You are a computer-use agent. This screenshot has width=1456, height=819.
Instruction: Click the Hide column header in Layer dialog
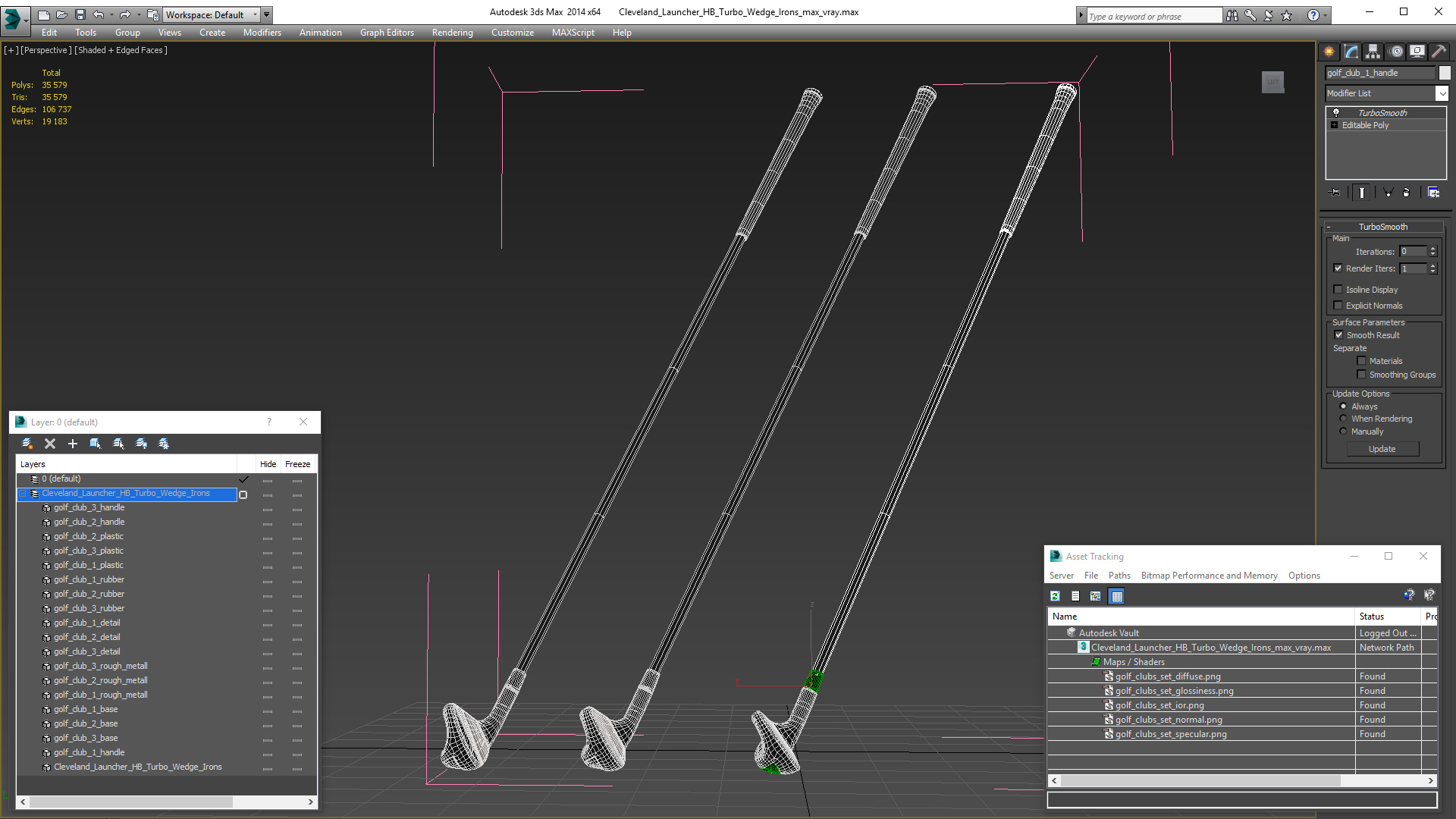pyautogui.click(x=268, y=464)
